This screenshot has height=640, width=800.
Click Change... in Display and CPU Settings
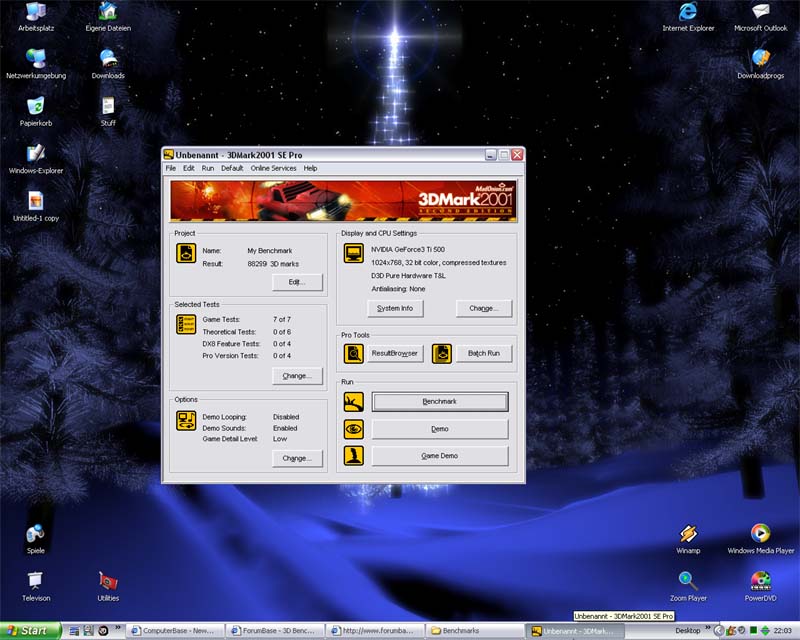[484, 308]
